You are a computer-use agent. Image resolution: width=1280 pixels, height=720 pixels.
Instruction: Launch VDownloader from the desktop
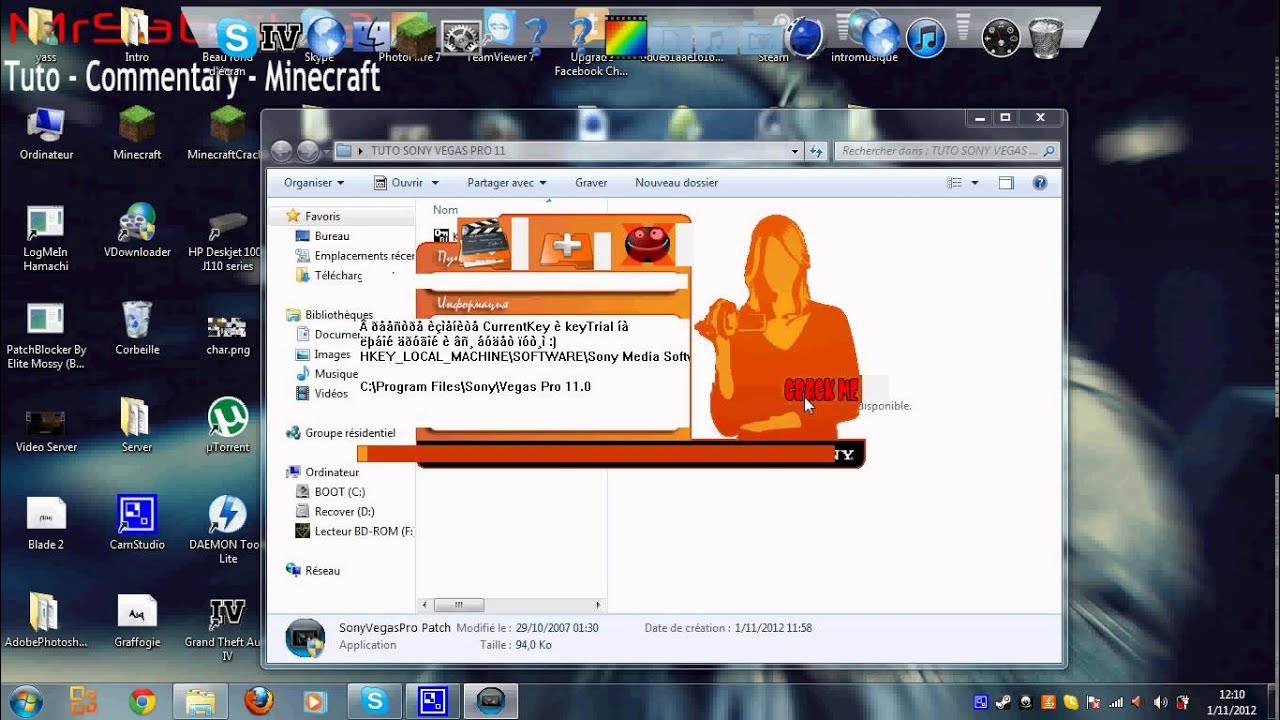coord(137,231)
